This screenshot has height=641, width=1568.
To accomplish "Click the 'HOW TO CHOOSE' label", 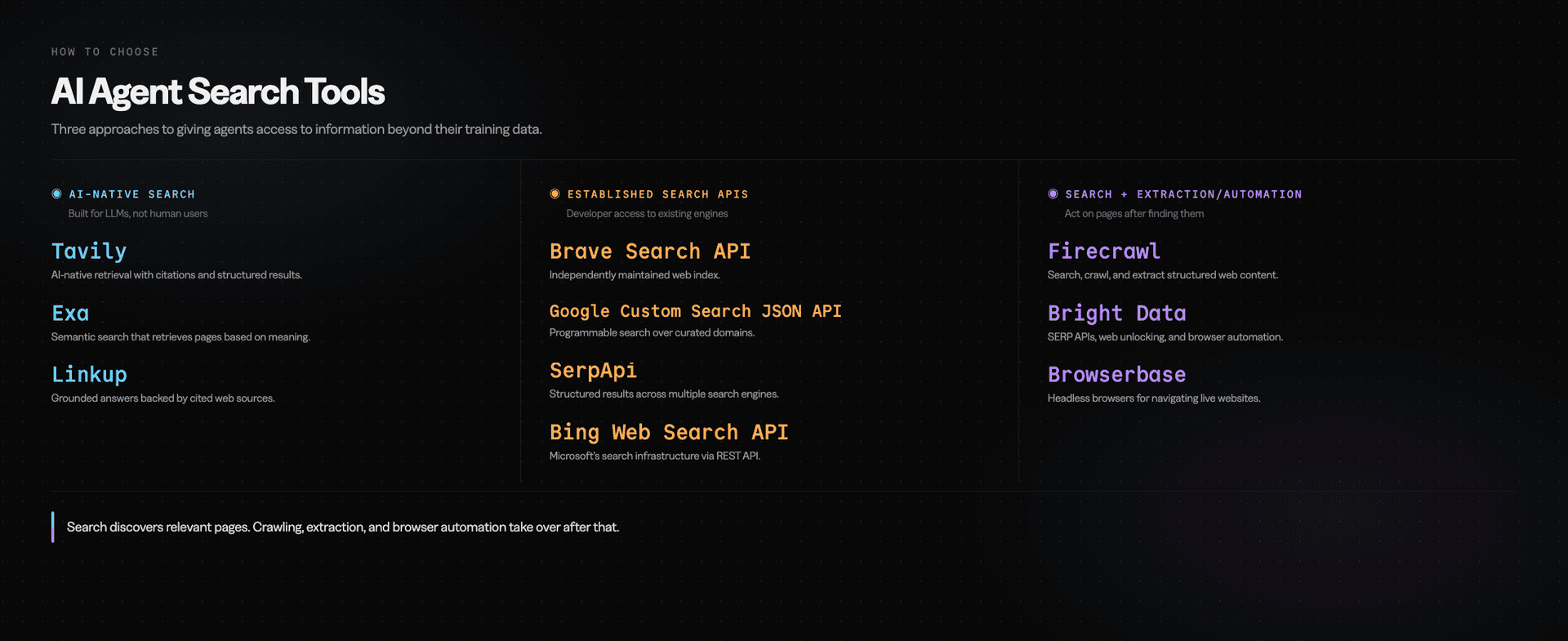I will click(105, 51).
